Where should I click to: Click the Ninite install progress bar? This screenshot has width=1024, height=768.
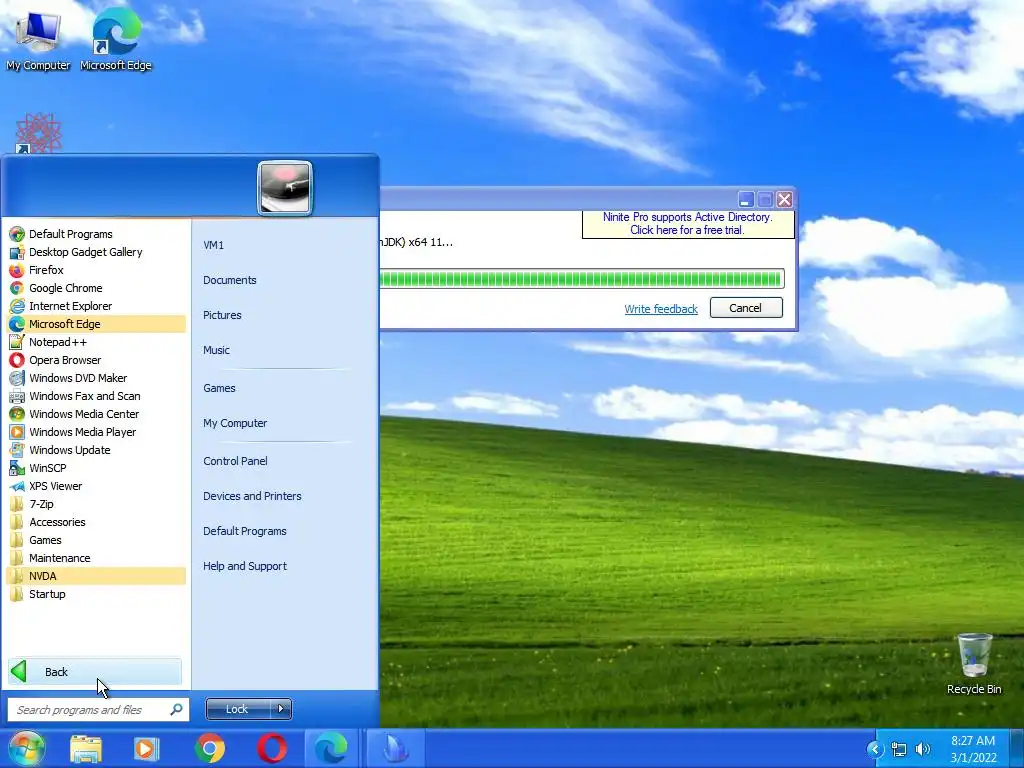(581, 279)
